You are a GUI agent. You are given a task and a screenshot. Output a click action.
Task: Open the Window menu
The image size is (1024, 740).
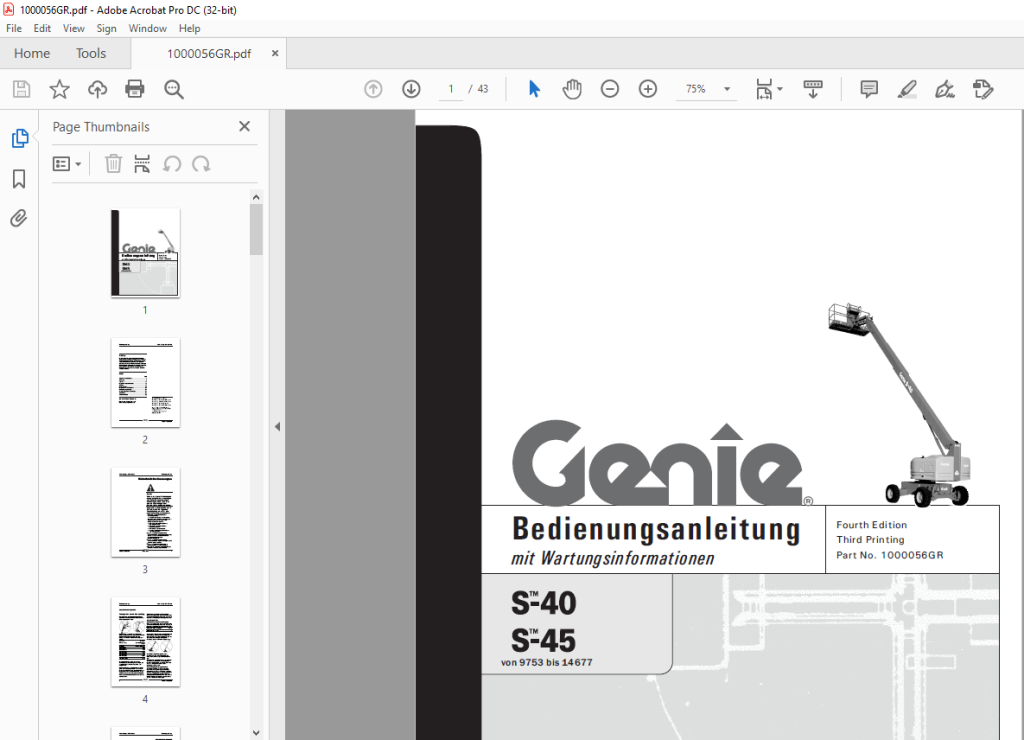point(147,28)
